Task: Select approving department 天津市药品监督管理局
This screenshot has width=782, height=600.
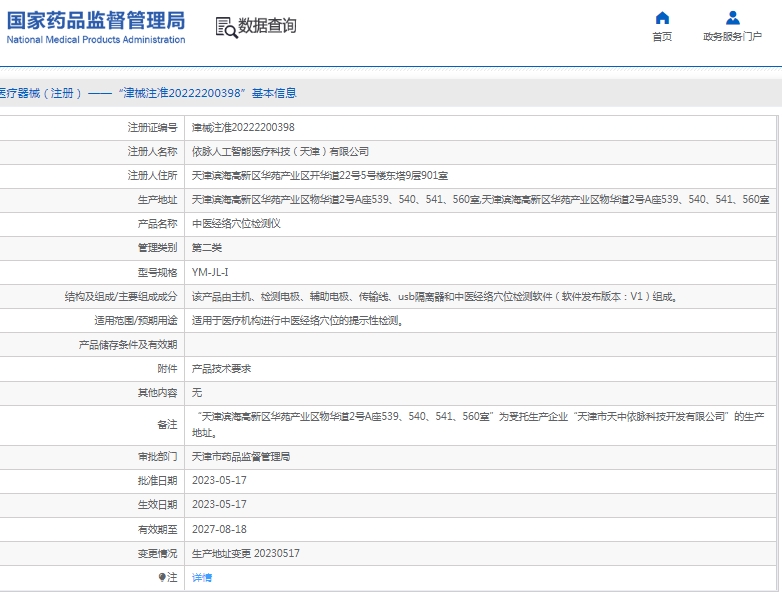Action: (241, 456)
